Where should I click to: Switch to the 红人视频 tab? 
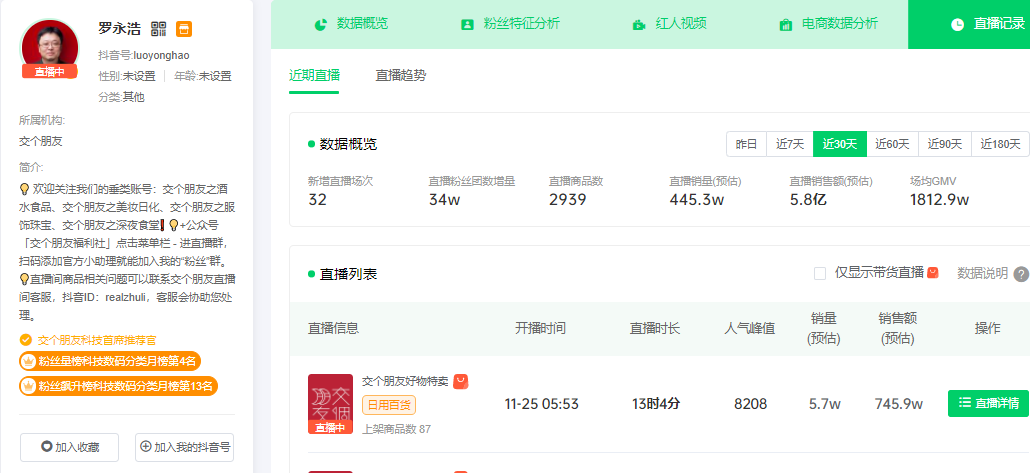point(669,24)
